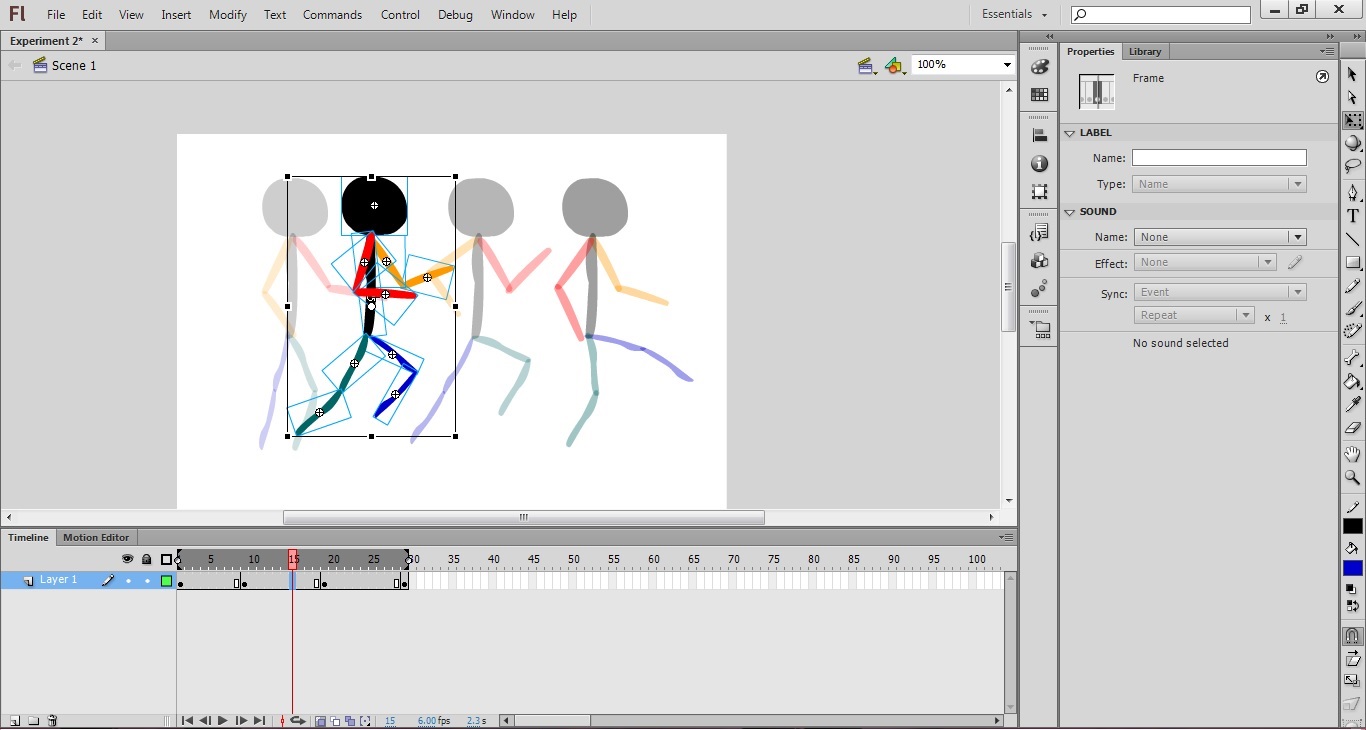Switch to the Motion Editor tab
Screen dimensions: 1366x730
[96, 537]
